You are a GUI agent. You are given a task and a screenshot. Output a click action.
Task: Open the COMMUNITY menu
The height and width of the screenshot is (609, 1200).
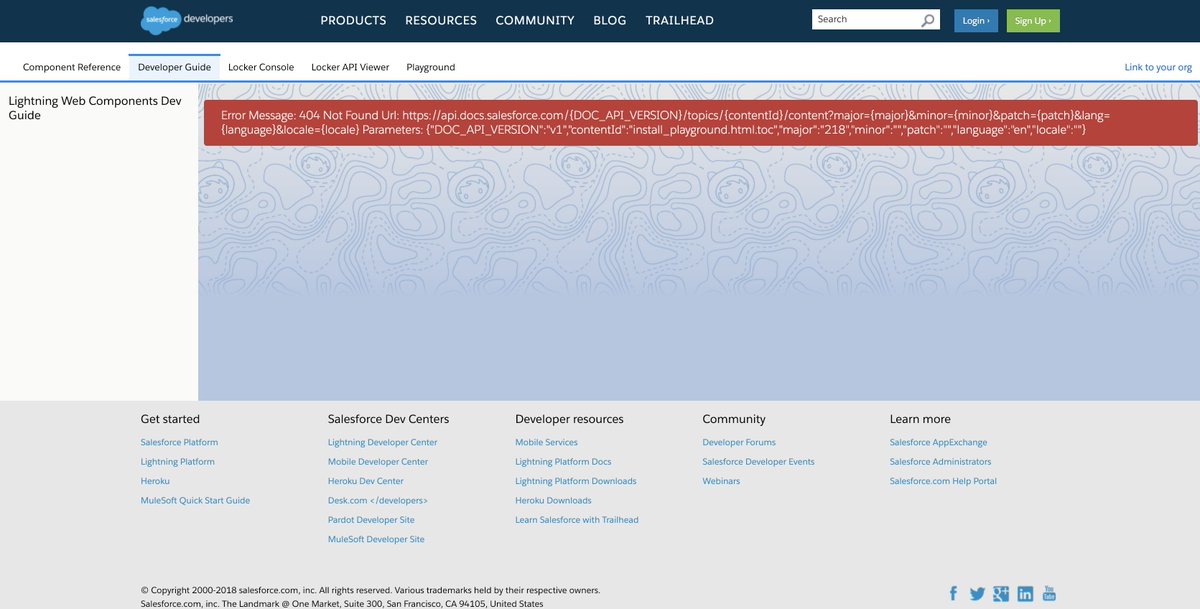535,20
